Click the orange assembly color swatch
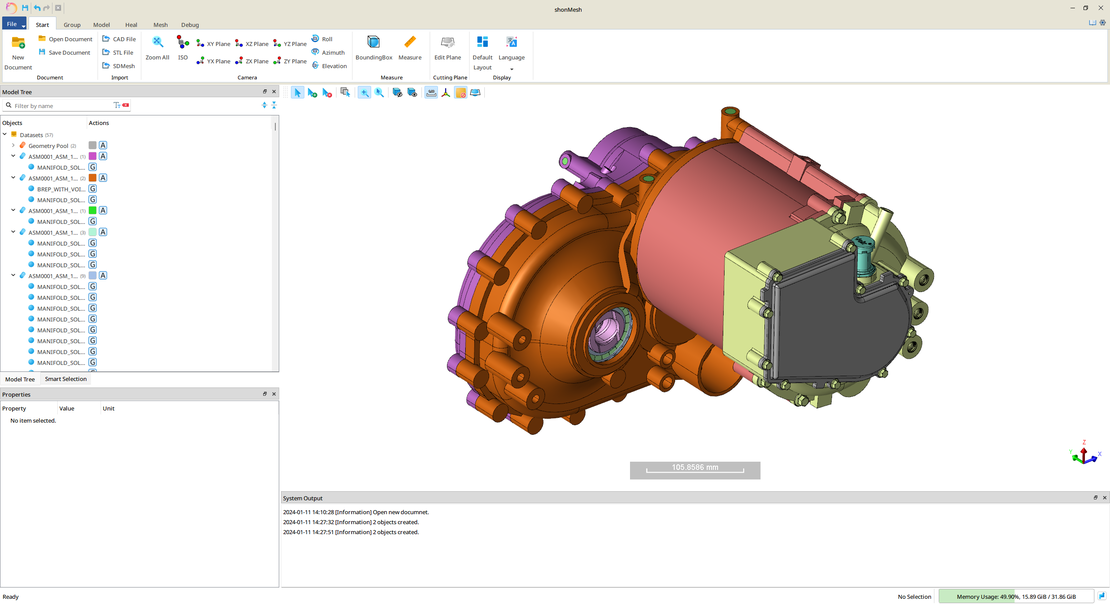 click(x=92, y=178)
